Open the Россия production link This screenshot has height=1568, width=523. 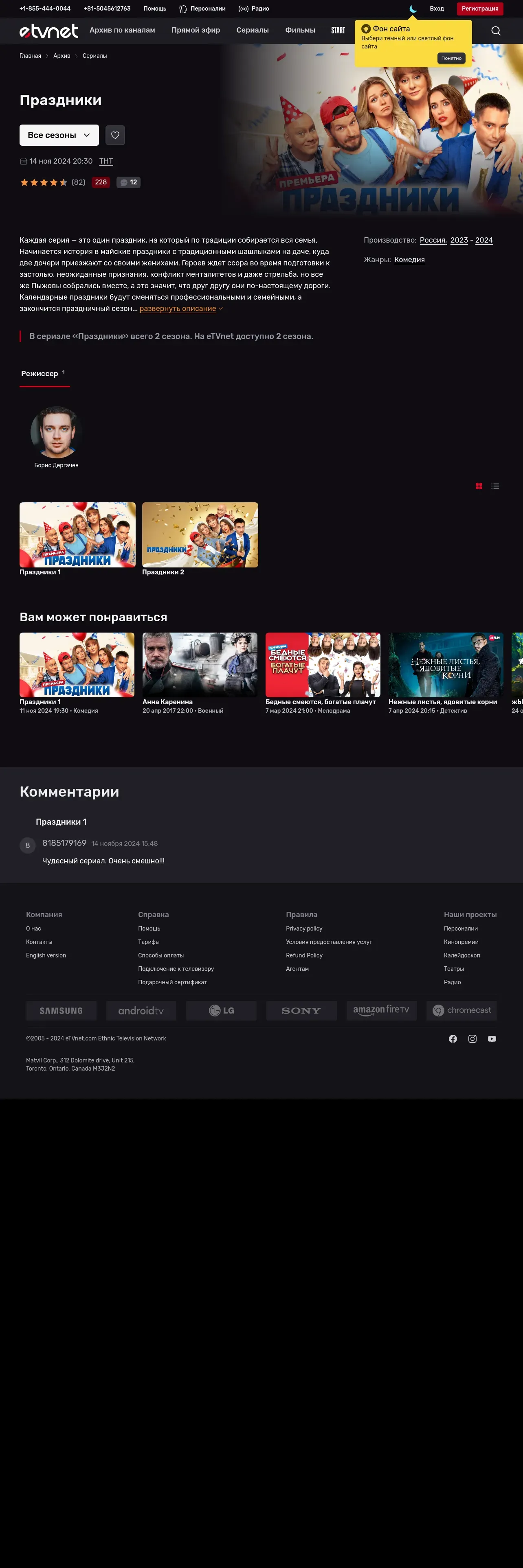pos(433,240)
